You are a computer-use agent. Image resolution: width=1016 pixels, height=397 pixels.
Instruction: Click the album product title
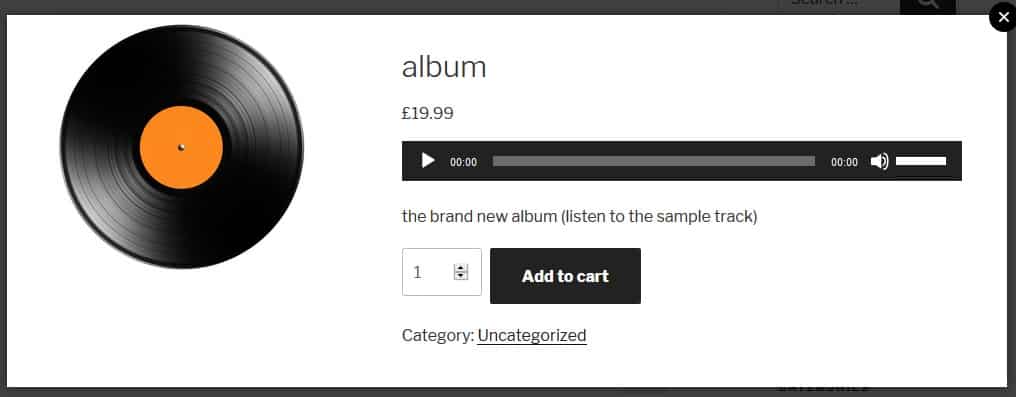point(444,67)
